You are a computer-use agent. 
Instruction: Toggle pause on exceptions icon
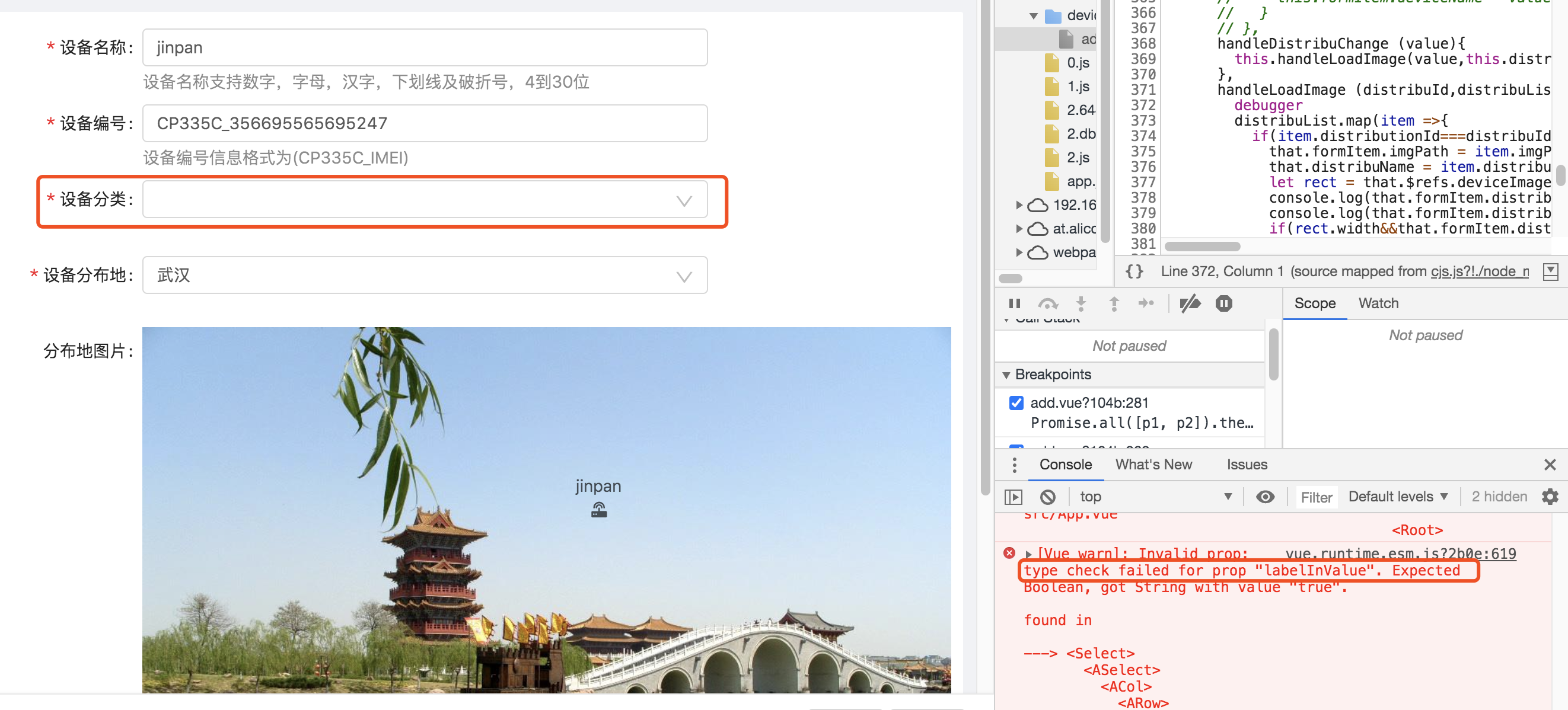1223,303
